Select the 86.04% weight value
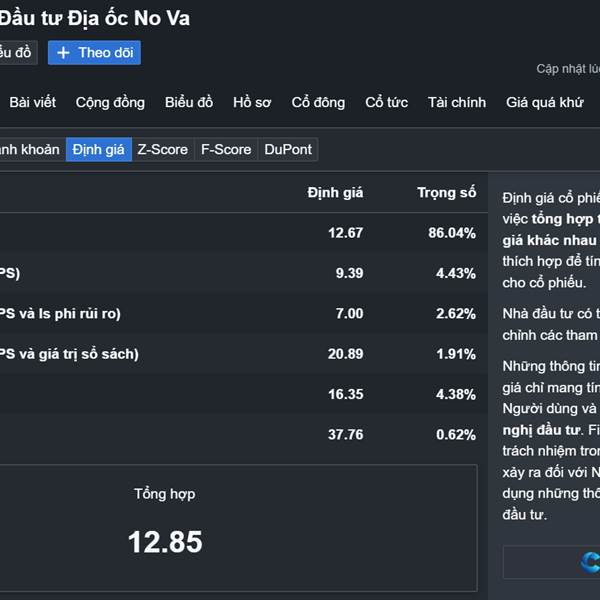 pos(452,233)
